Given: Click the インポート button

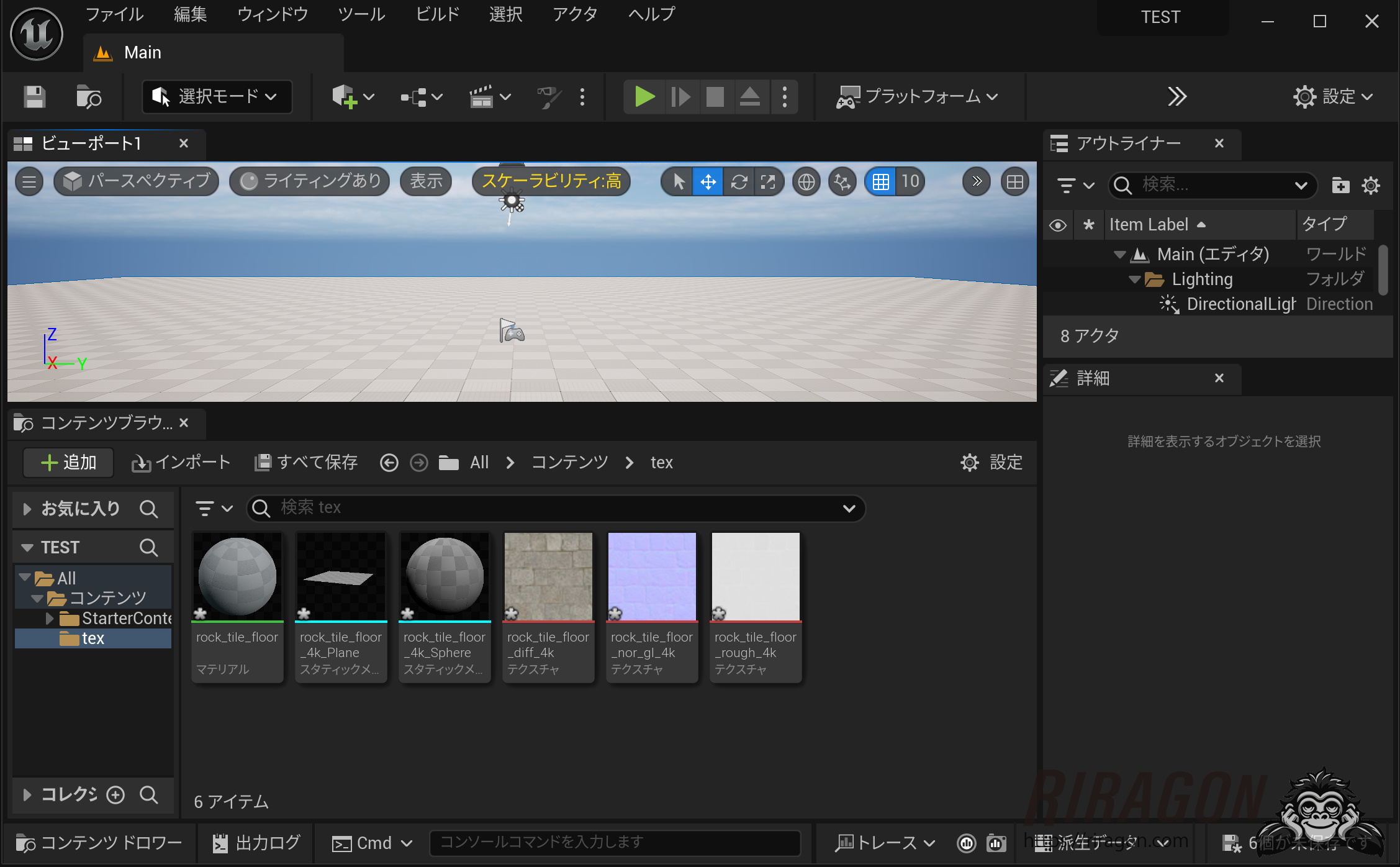Looking at the screenshot, I should [x=181, y=463].
